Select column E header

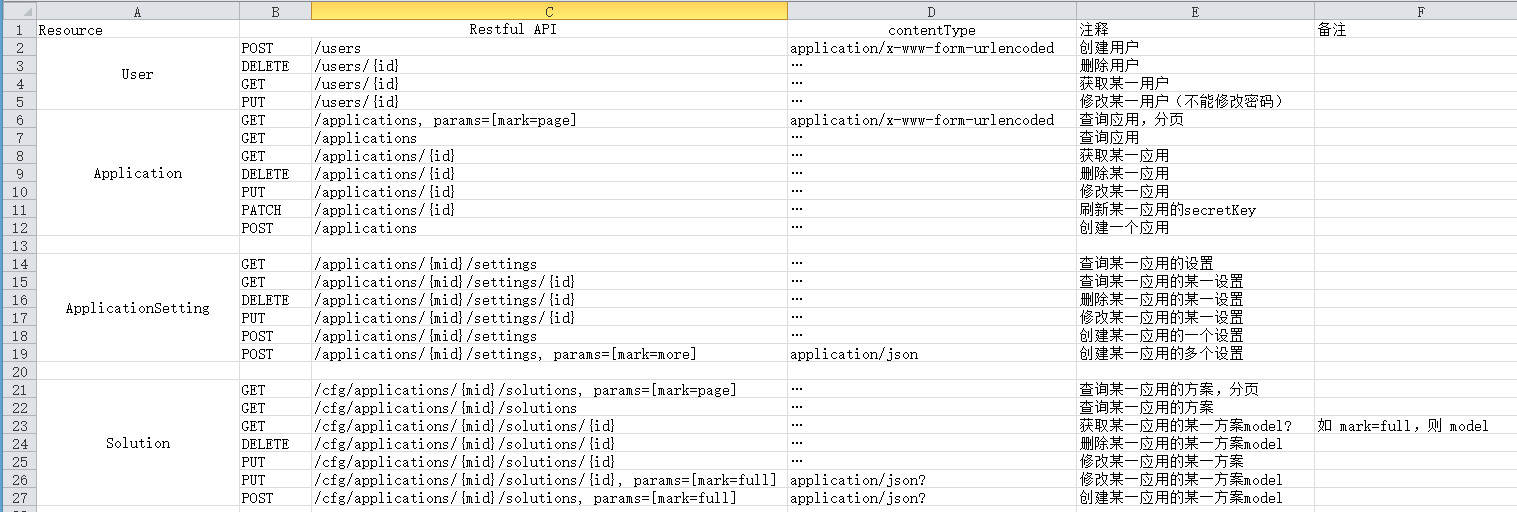1195,11
